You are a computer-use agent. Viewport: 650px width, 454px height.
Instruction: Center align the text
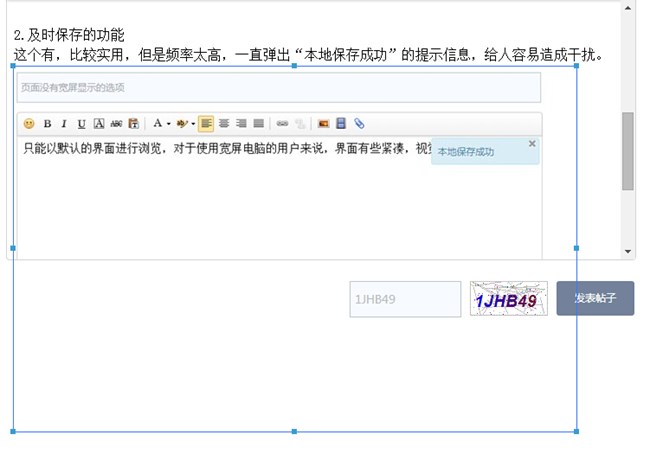coord(224,124)
